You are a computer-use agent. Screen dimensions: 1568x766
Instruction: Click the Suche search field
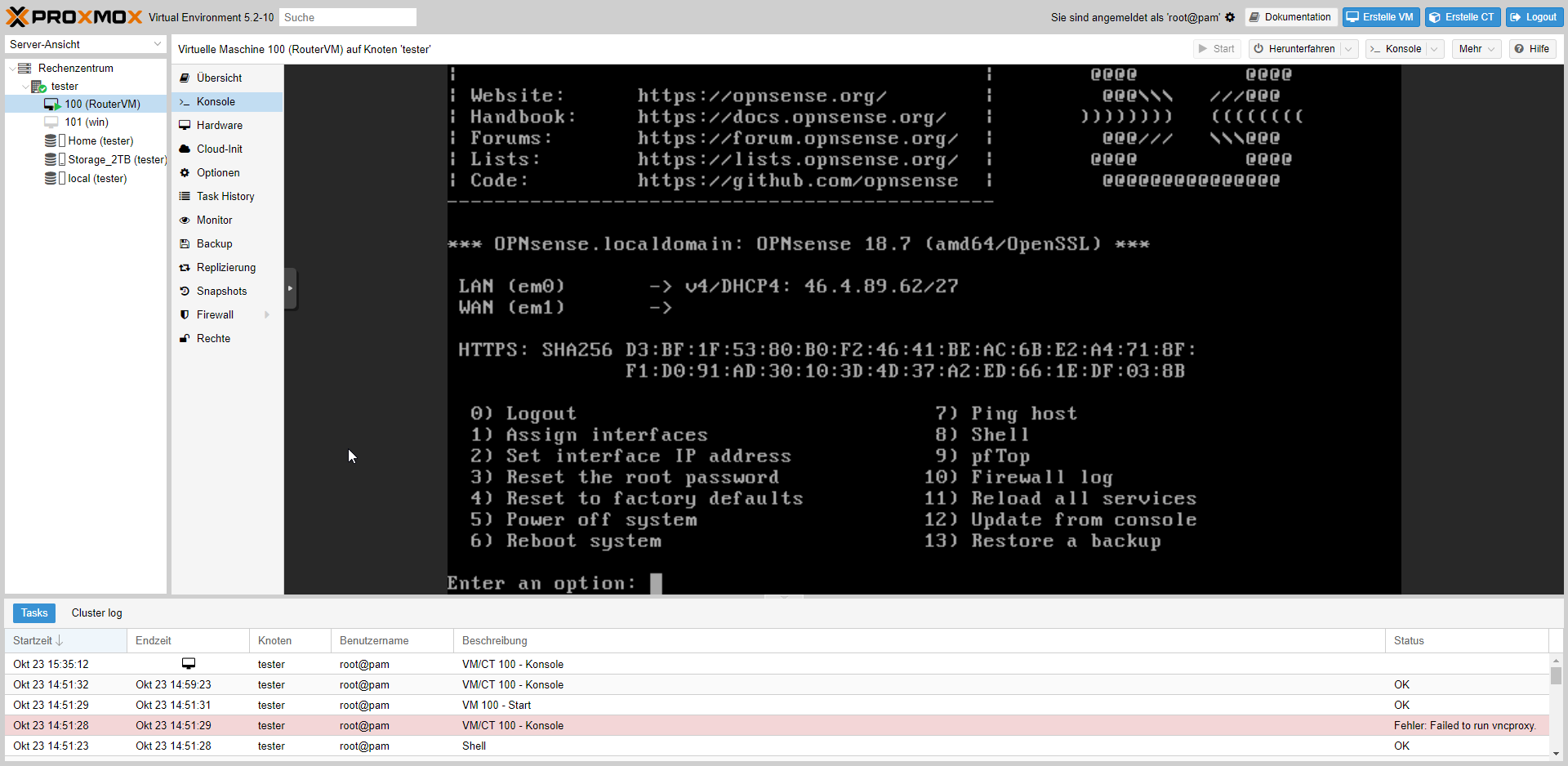[347, 17]
